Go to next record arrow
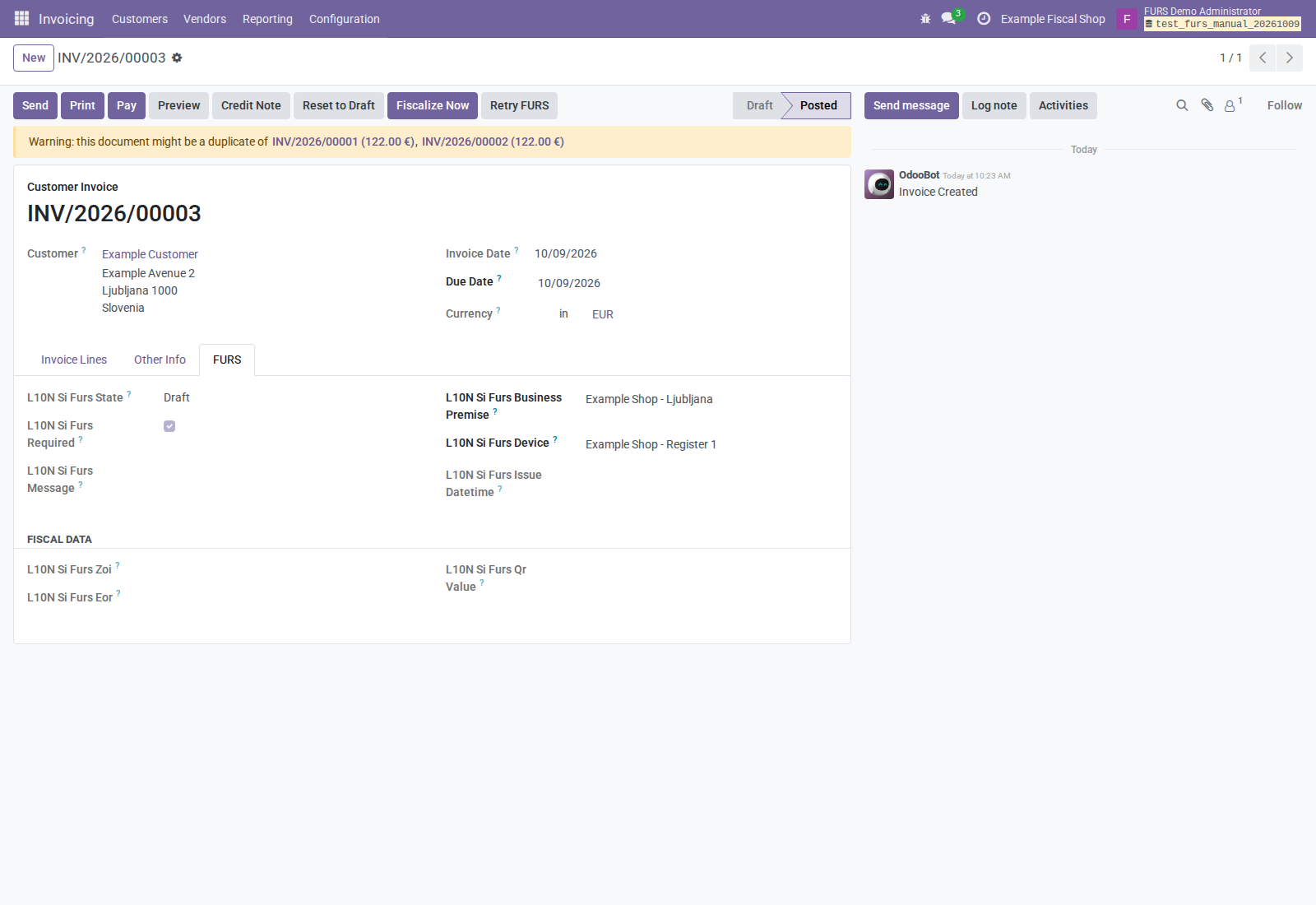1316x905 pixels. (x=1290, y=58)
